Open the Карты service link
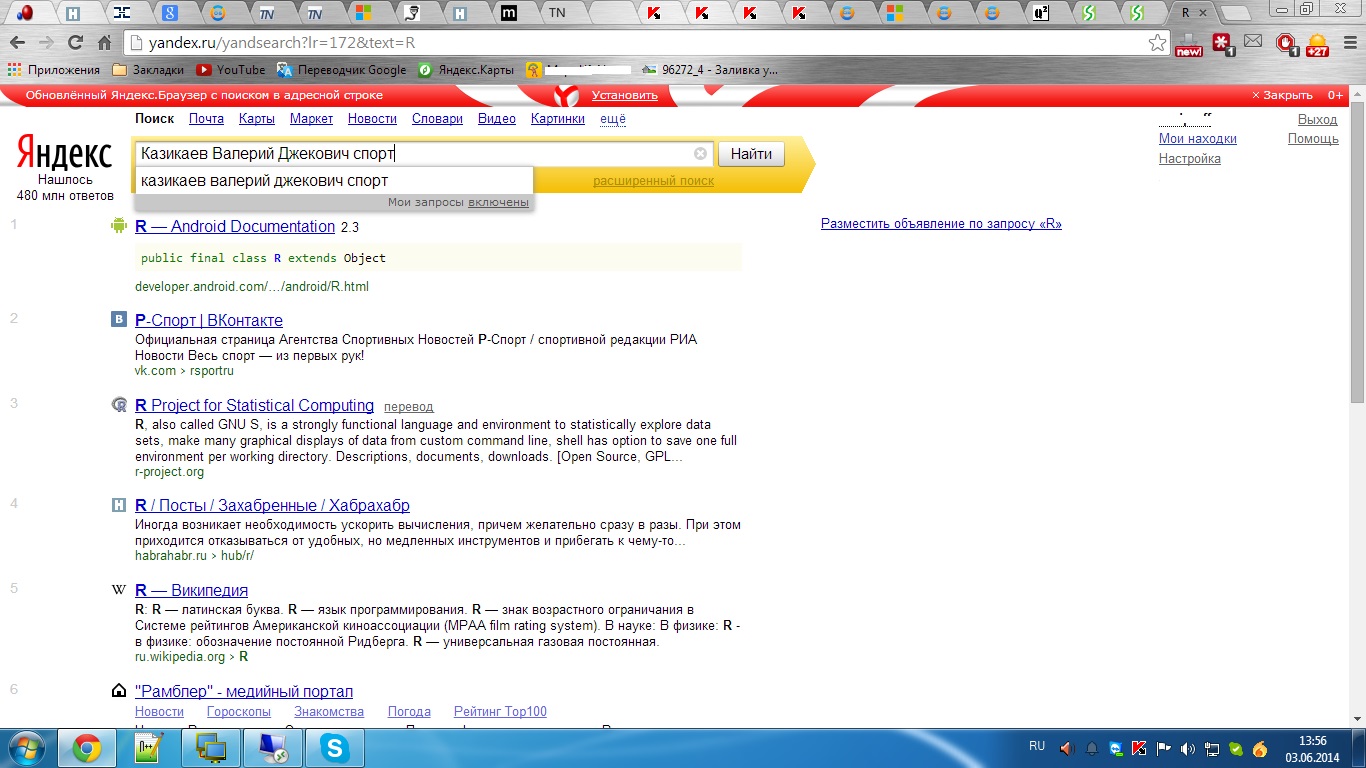The width and height of the screenshot is (1366, 768). point(257,118)
